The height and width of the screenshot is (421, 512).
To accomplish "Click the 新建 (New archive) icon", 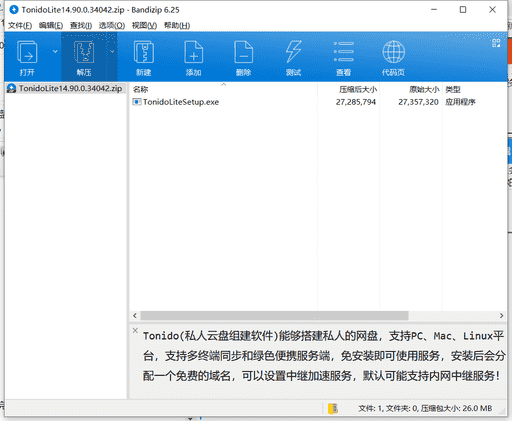I will tap(144, 52).
